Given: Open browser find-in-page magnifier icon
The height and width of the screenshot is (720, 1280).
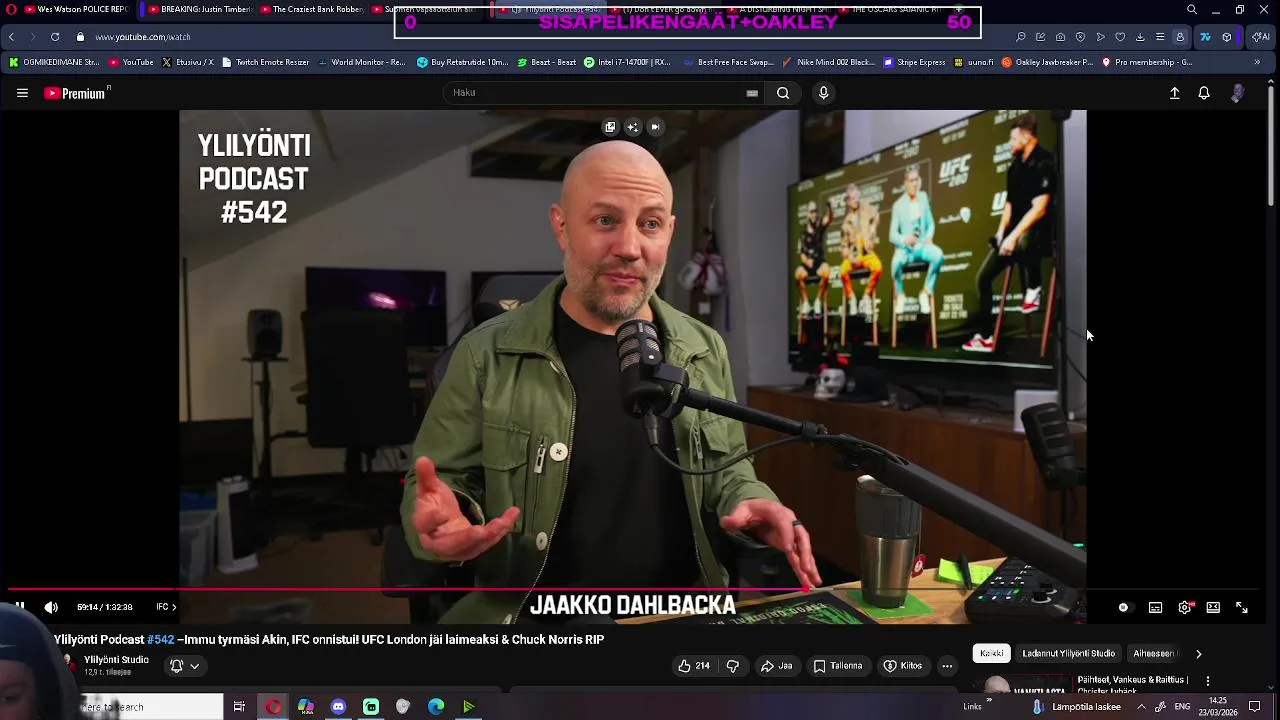Looking at the screenshot, I should tap(1020, 37).
